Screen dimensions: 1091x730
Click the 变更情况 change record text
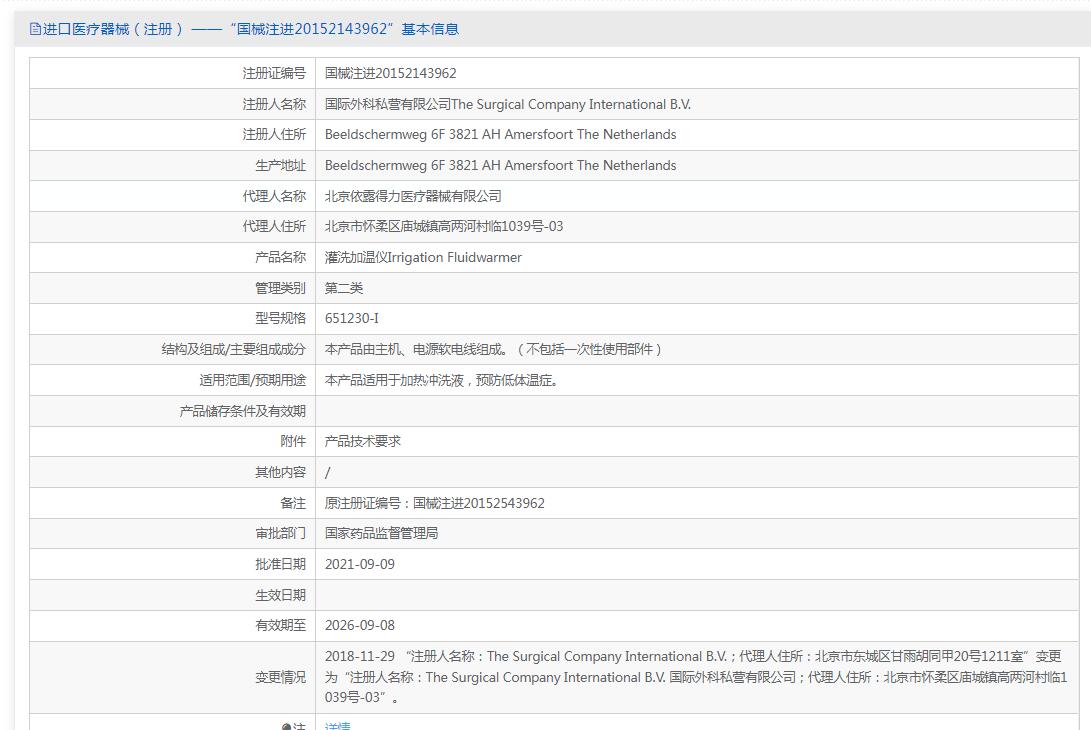(696, 677)
